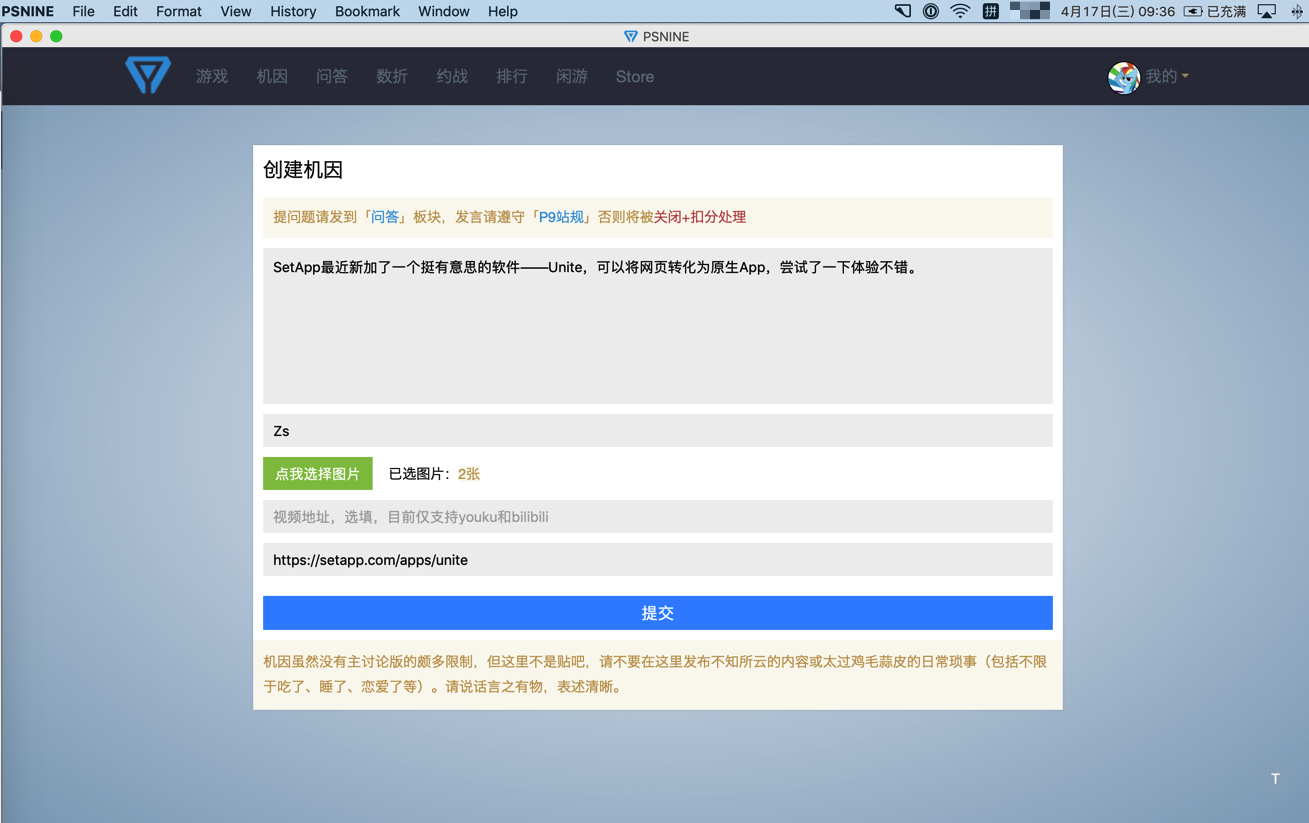This screenshot has width=1309, height=823.
Task: Open the View menu
Action: [236, 11]
